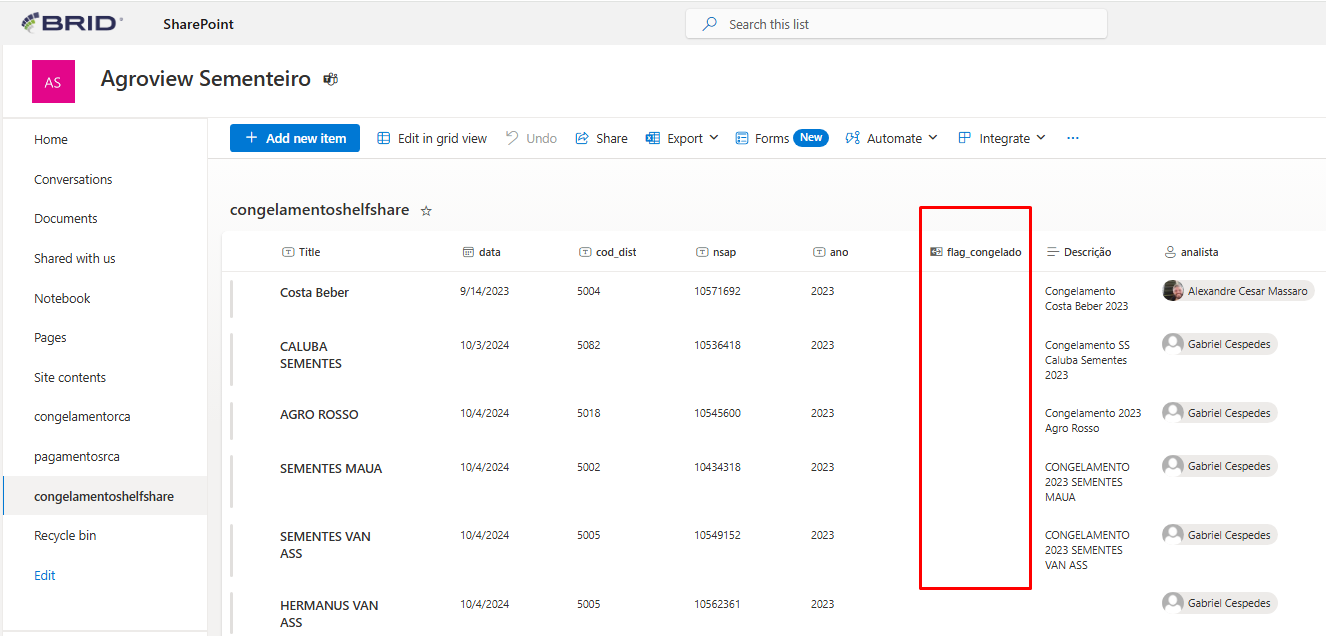Open the SEMENTES VAN ASS item
This screenshot has height=636, width=1326.
325,545
